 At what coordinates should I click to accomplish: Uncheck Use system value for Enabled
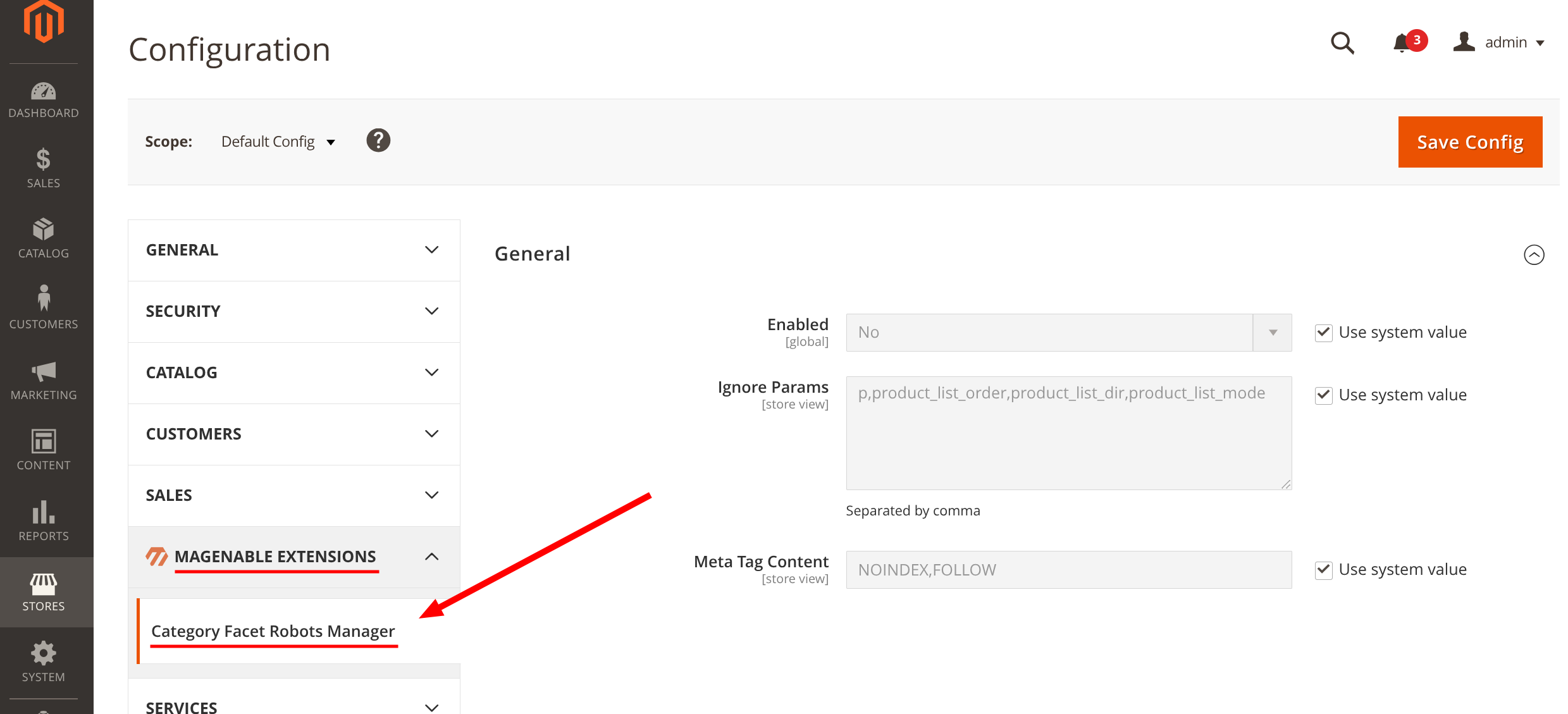click(1323, 333)
